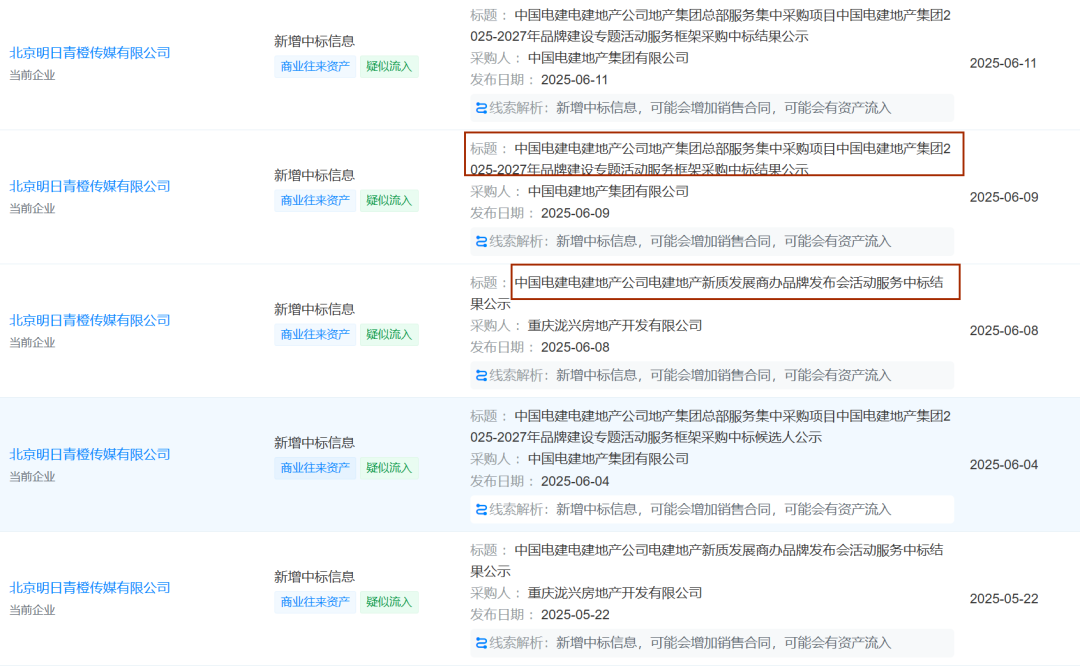Open 北京明日青橙传媒有限公司 link in 2025-06-04 row

pos(90,455)
